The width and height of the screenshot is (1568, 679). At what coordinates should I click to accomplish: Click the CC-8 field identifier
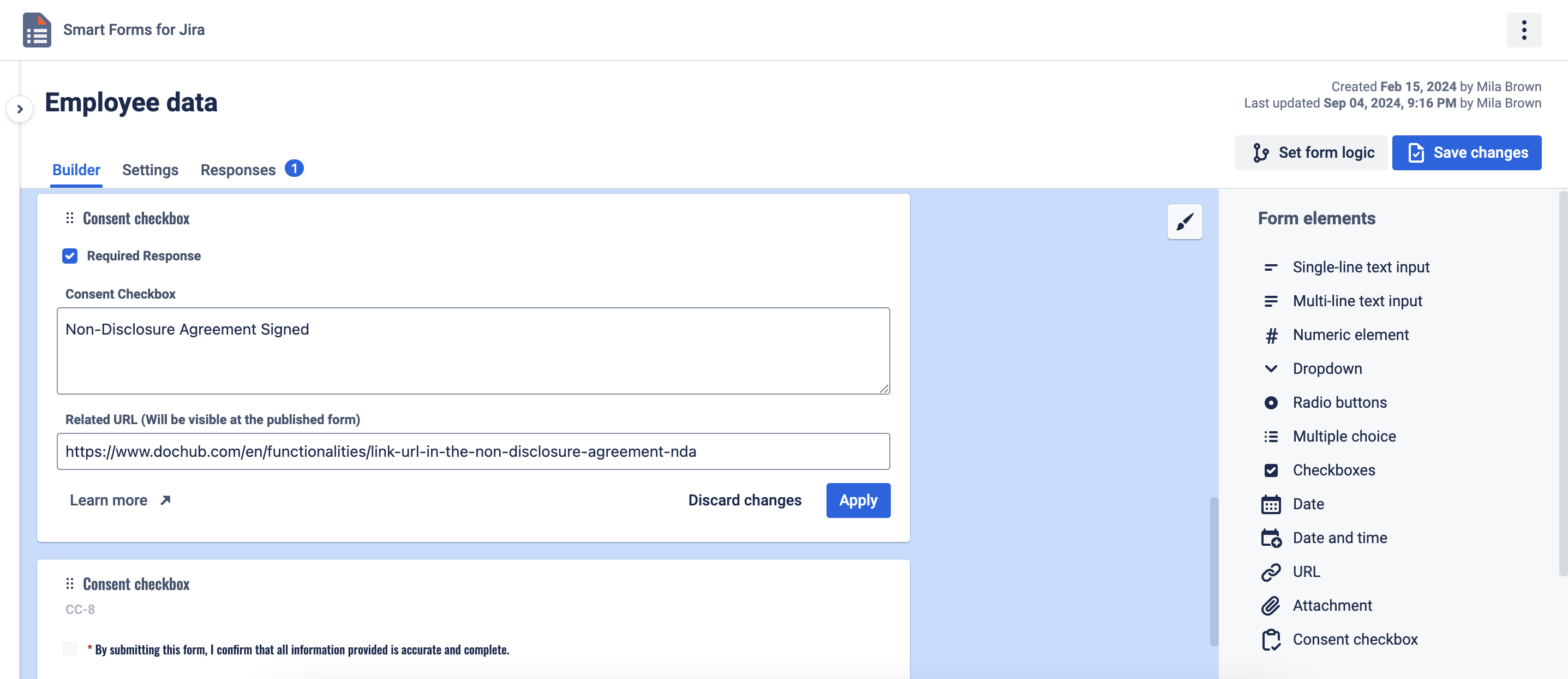(x=80, y=610)
